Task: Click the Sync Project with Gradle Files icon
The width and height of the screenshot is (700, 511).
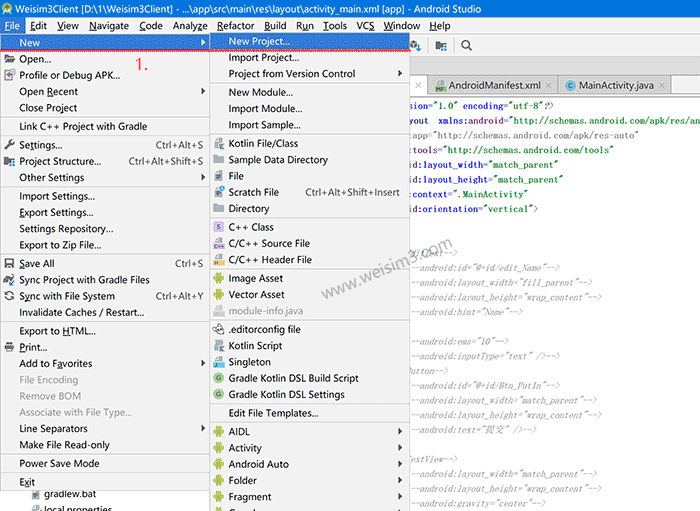Action: pos(9,280)
